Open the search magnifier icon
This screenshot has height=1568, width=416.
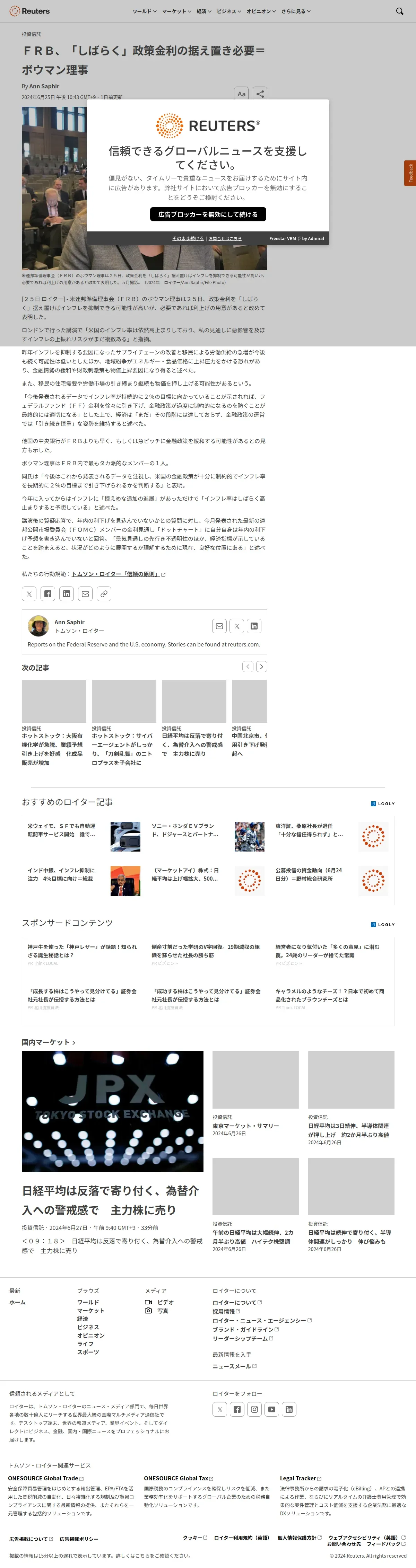point(400,11)
